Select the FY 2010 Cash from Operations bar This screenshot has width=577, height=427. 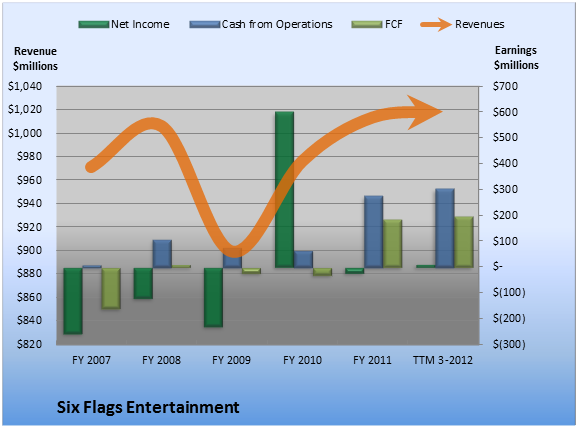304,259
